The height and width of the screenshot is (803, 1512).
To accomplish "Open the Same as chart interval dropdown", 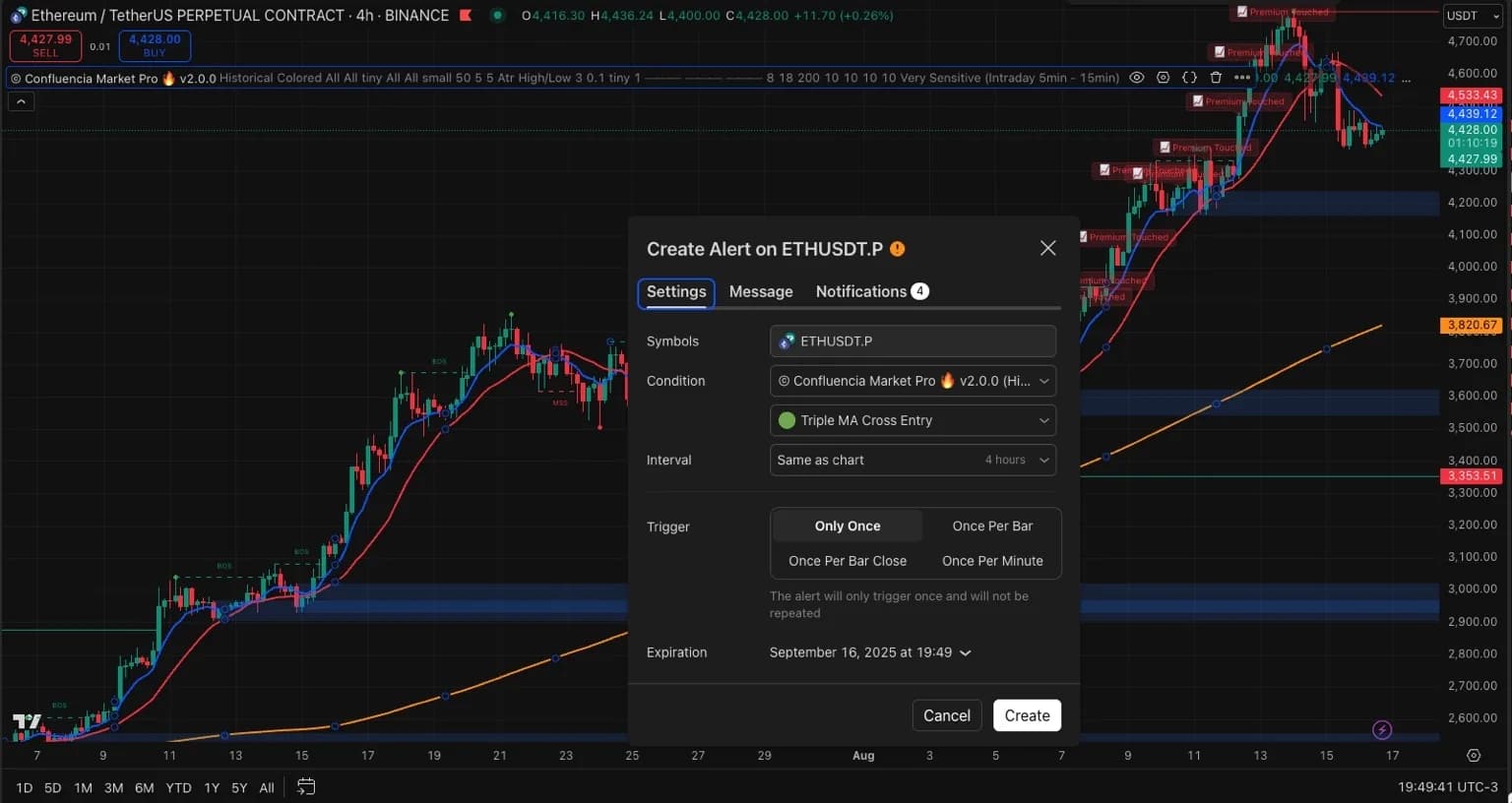I will [x=913, y=460].
